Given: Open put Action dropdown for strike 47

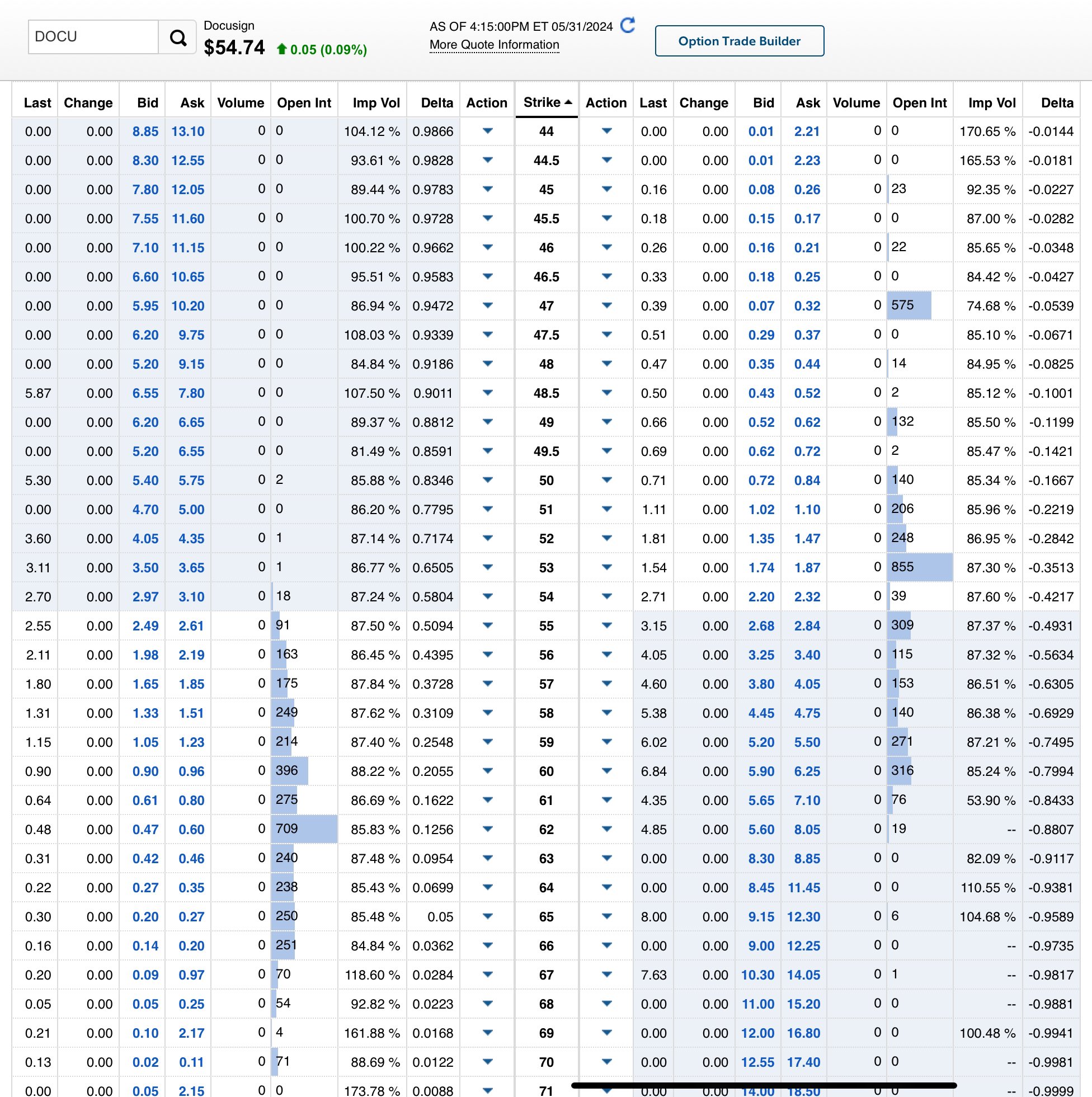Looking at the screenshot, I should click(606, 305).
